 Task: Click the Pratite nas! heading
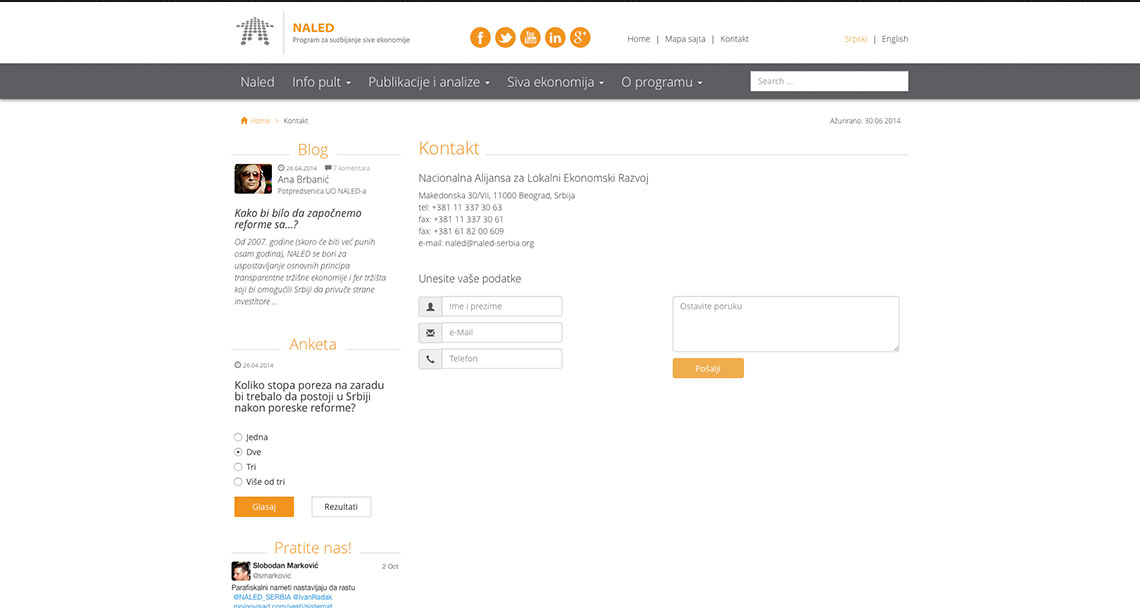pos(313,548)
